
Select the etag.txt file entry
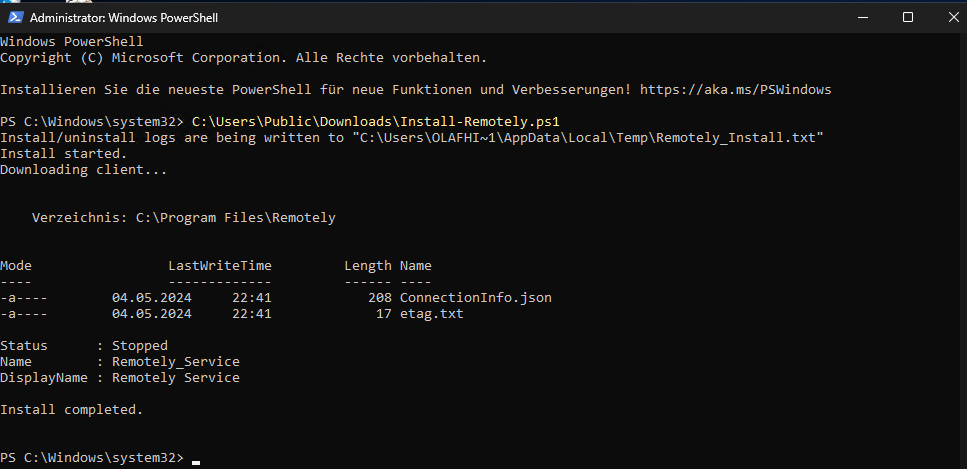432,314
